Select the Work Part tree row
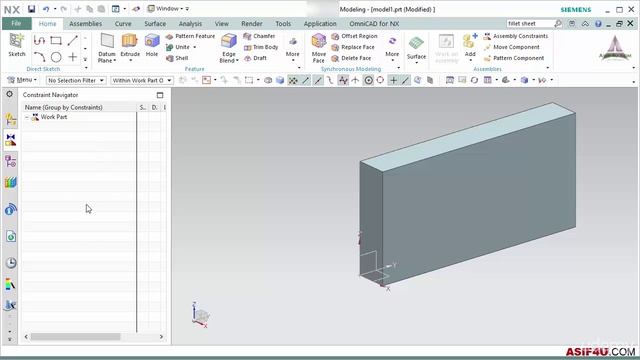The image size is (640, 360). [94, 117]
